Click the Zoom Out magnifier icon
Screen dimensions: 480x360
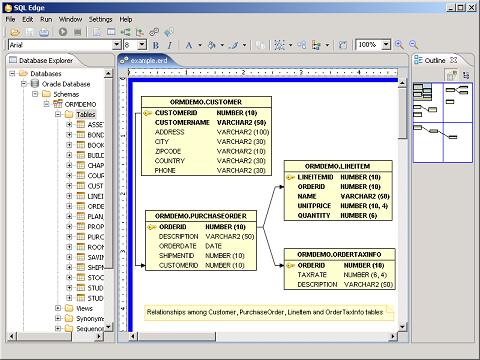click(413, 45)
